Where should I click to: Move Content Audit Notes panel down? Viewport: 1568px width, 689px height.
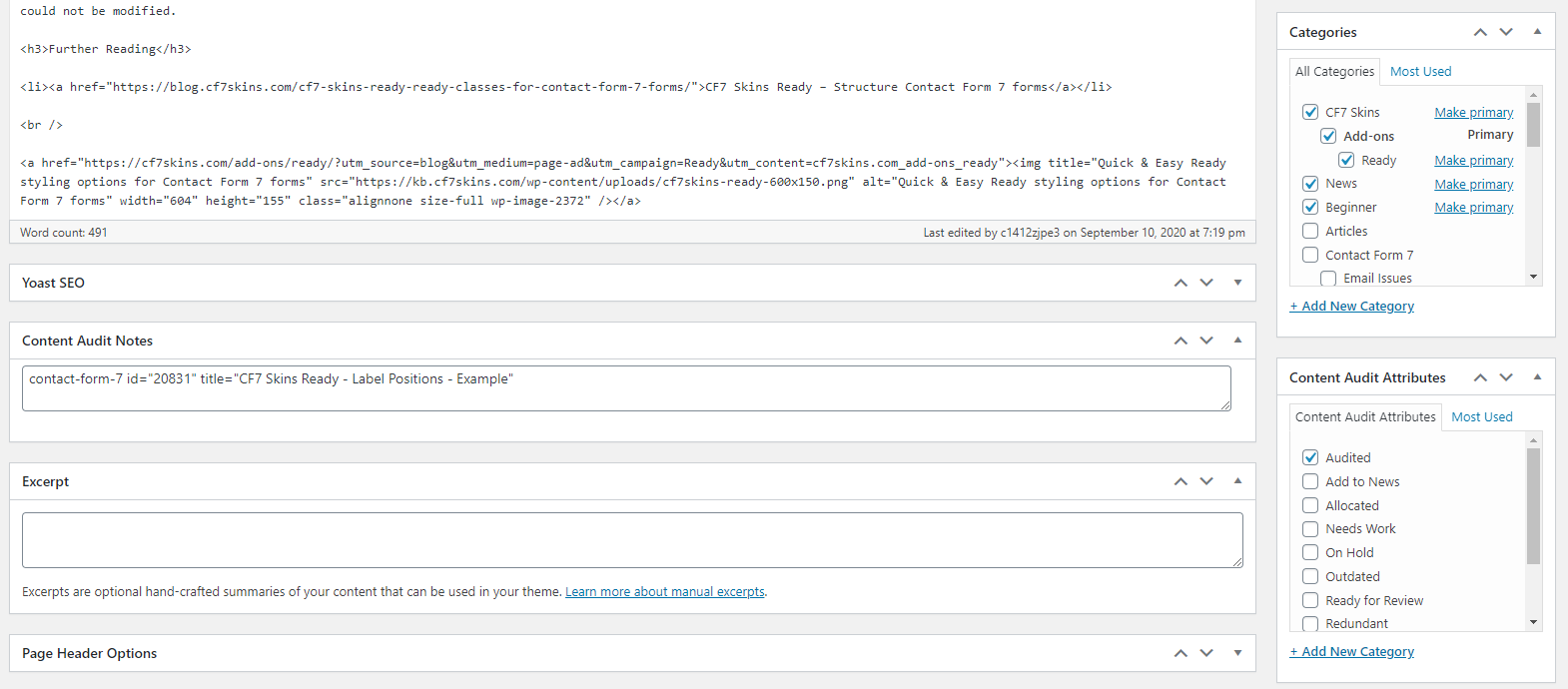[1206, 341]
